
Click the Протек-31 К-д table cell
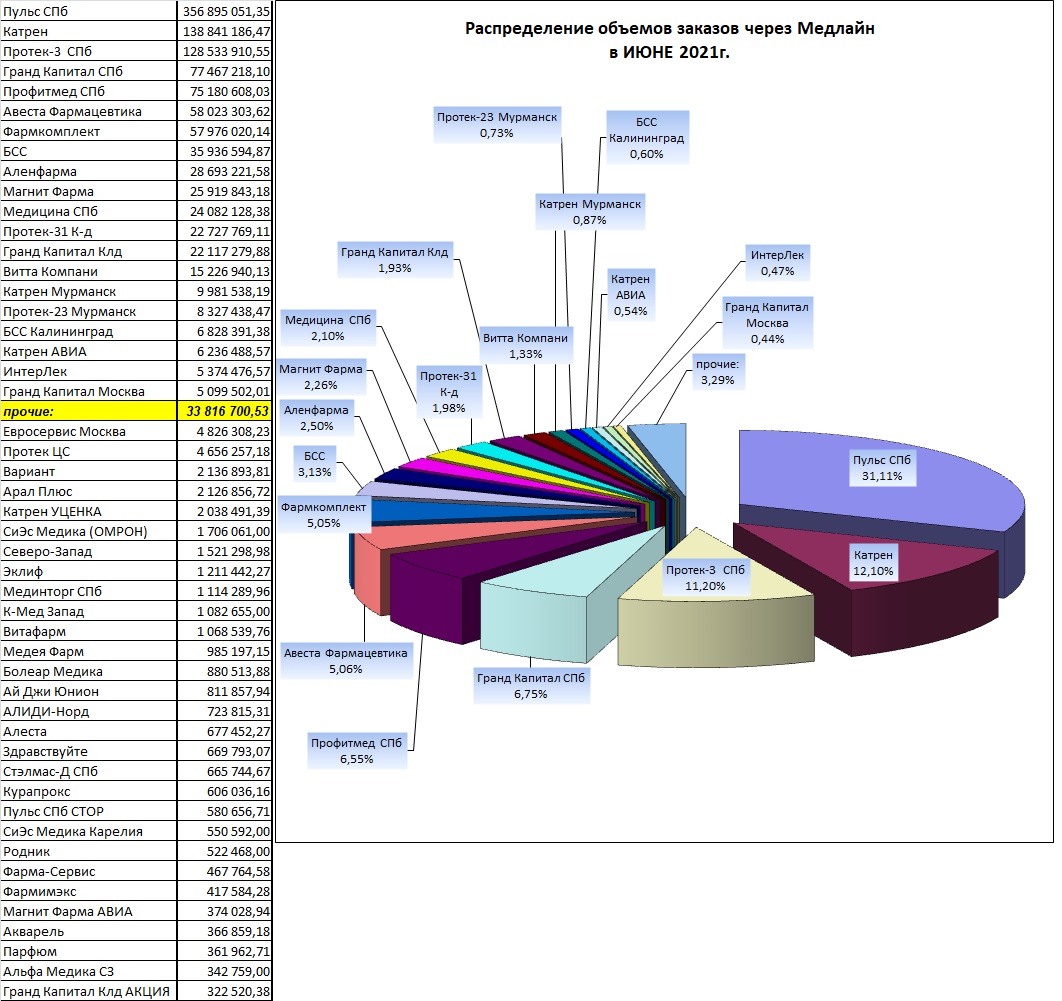(89, 231)
